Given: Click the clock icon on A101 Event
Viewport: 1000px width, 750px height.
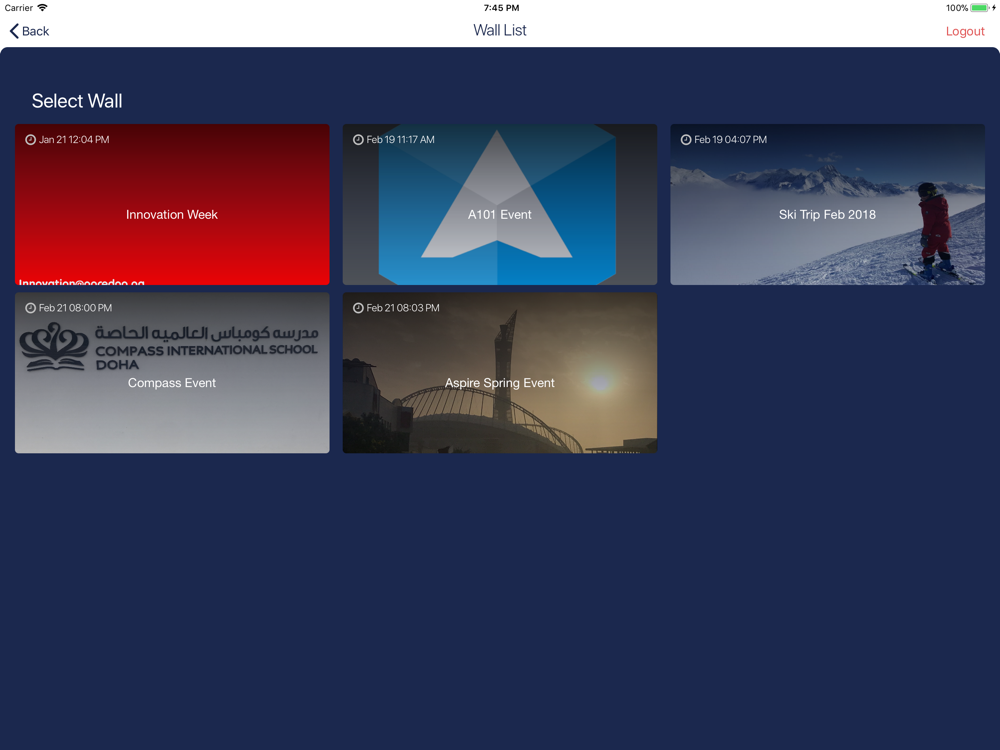Looking at the screenshot, I should coord(358,140).
